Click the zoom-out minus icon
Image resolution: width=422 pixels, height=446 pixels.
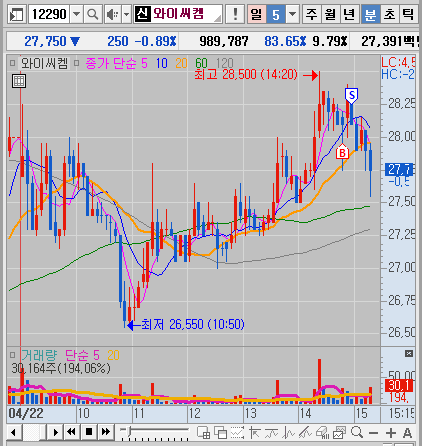tap(374, 433)
